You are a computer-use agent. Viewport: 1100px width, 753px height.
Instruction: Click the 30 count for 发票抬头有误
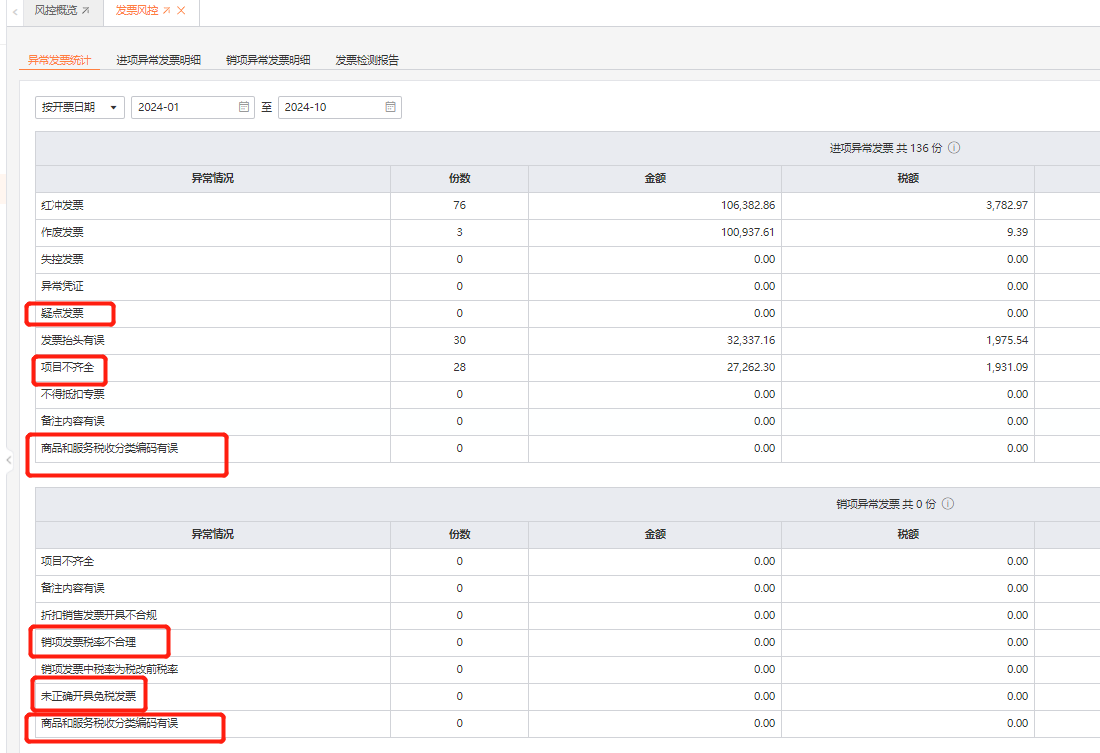[460, 340]
